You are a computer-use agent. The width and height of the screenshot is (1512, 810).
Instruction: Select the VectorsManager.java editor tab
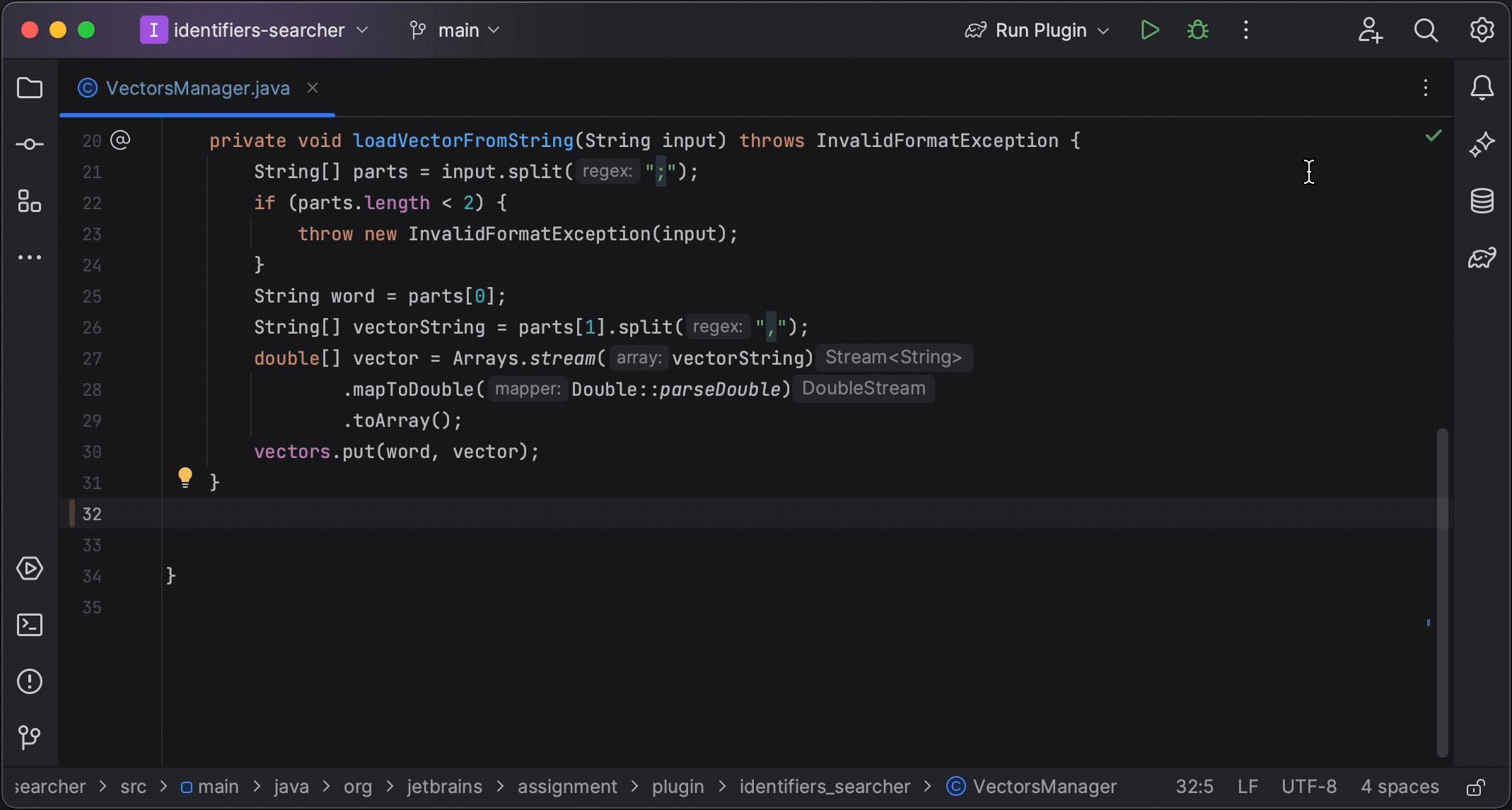198,88
